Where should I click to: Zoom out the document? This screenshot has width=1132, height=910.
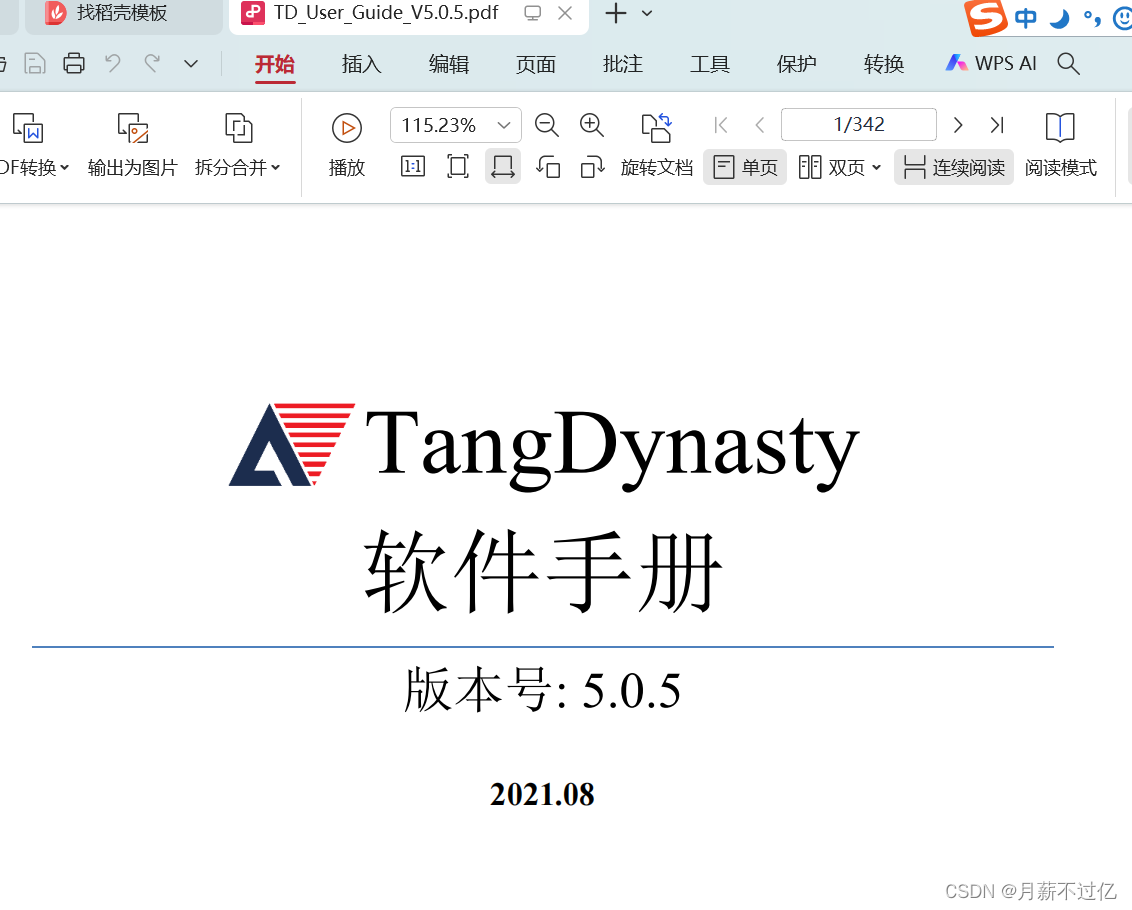pos(547,125)
